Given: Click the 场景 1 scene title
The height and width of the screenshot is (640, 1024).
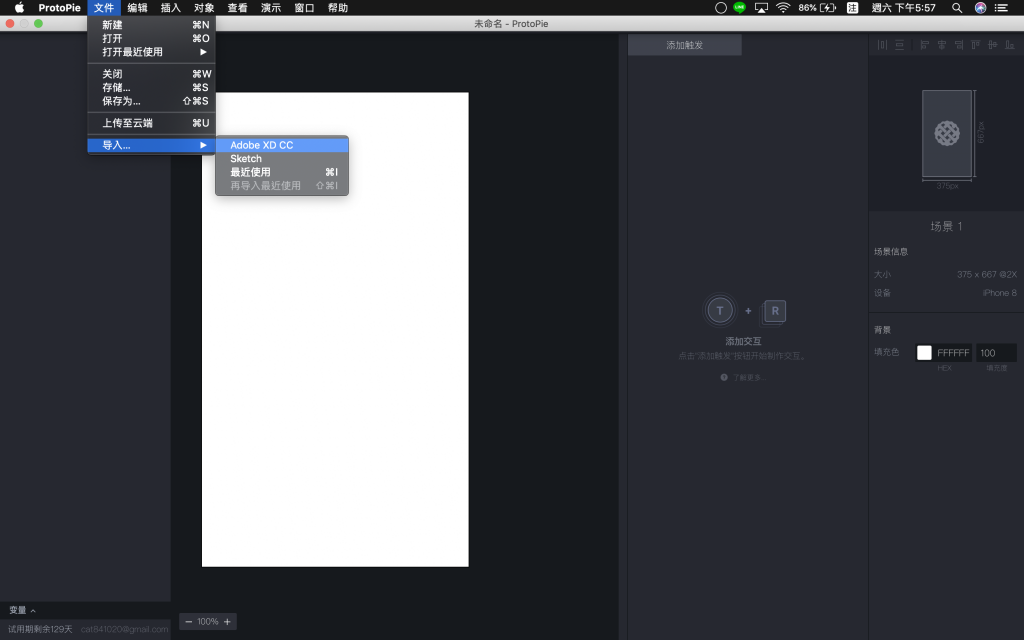Looking at the screenshot, I should pyautogui.click(x=946, y=227).
